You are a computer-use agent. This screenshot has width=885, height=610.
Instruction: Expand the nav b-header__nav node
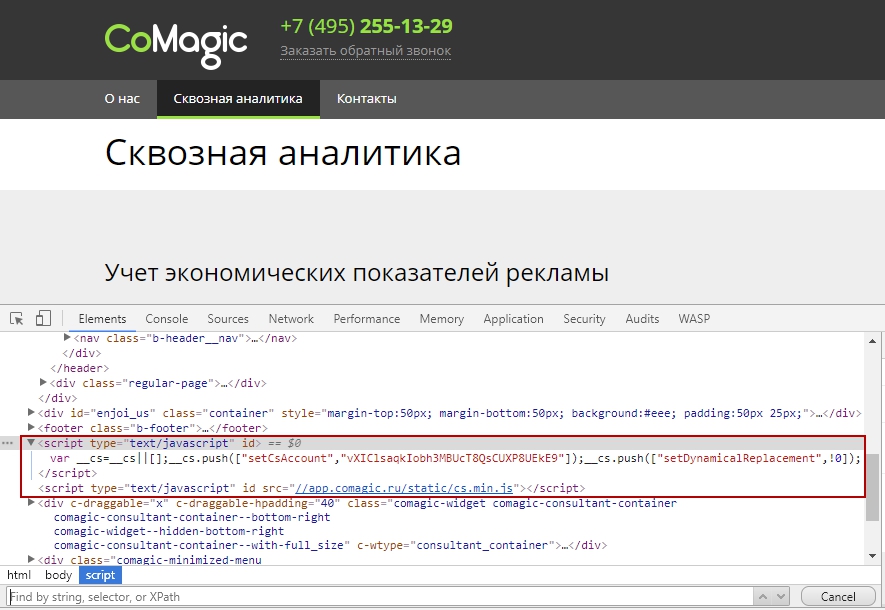click(67, 337)
